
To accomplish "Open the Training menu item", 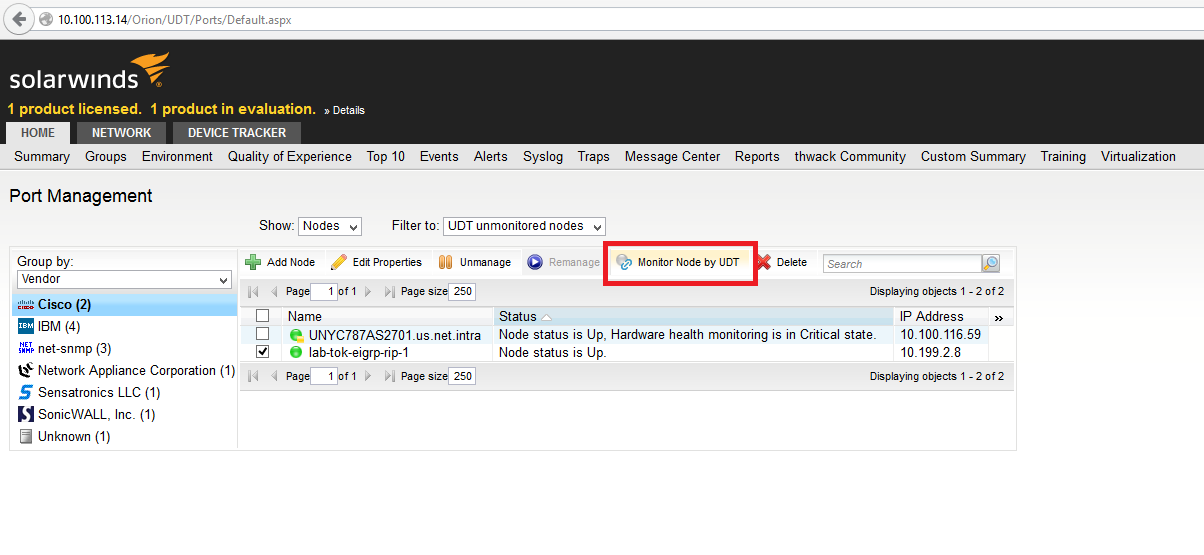I will [1063, 156].
